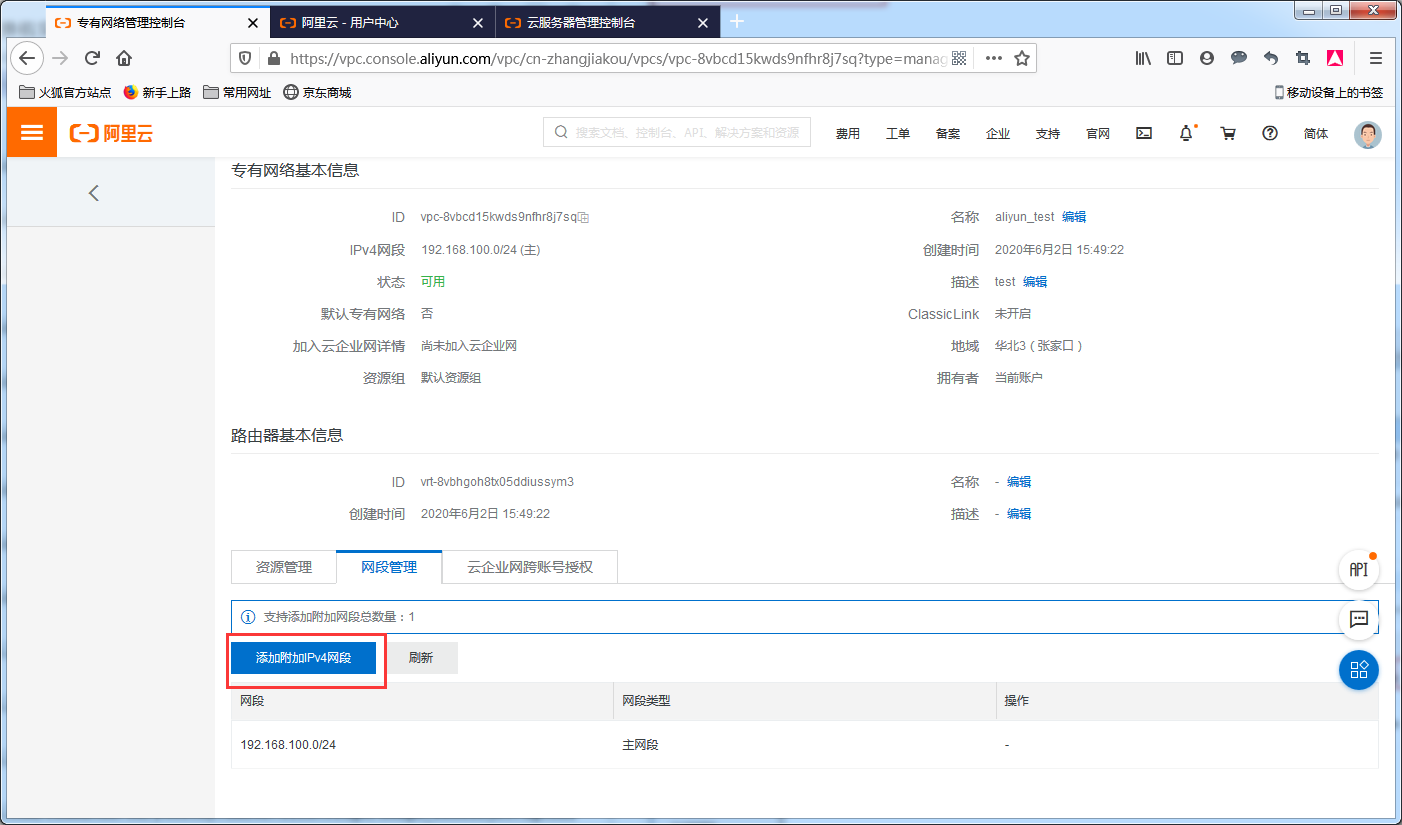Viewport: 1402px width, 825px height.
Task: Open the Firefox library icon
Action: (1142, 58)
